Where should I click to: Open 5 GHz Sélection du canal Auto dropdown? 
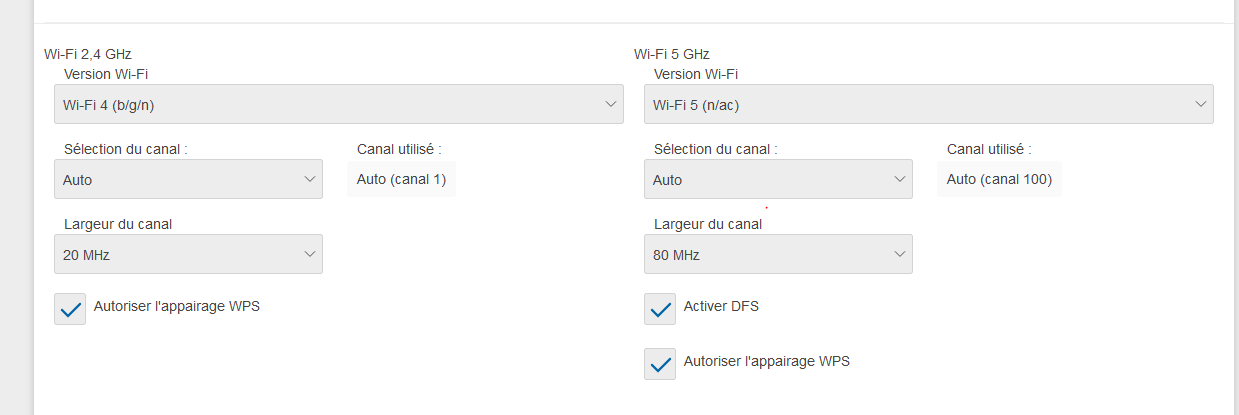778,179
